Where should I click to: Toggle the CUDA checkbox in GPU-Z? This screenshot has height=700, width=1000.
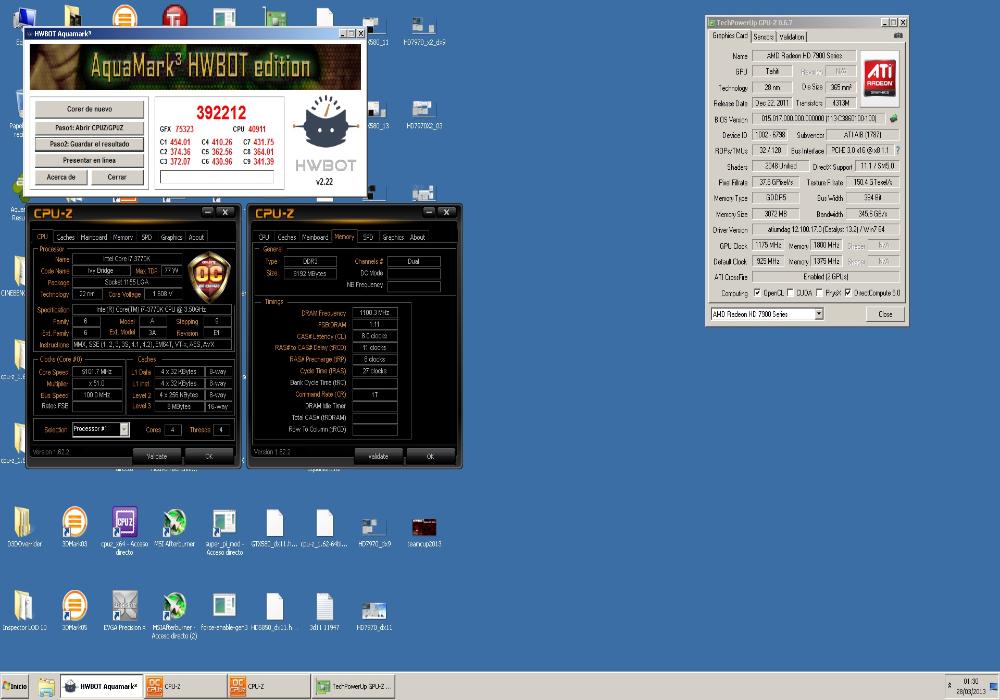[x=790, y=293]
